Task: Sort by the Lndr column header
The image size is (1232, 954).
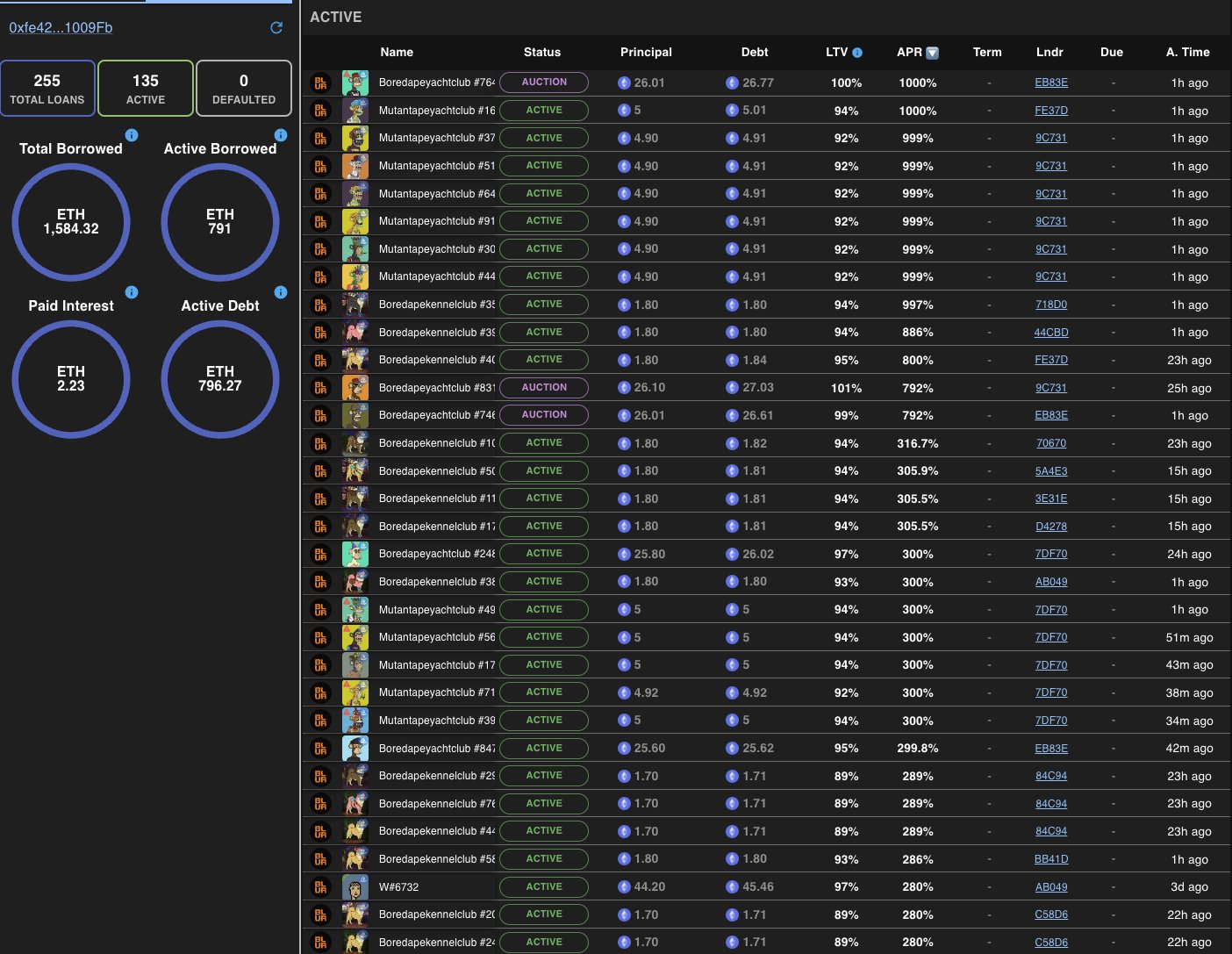Action: [1049, 53]
